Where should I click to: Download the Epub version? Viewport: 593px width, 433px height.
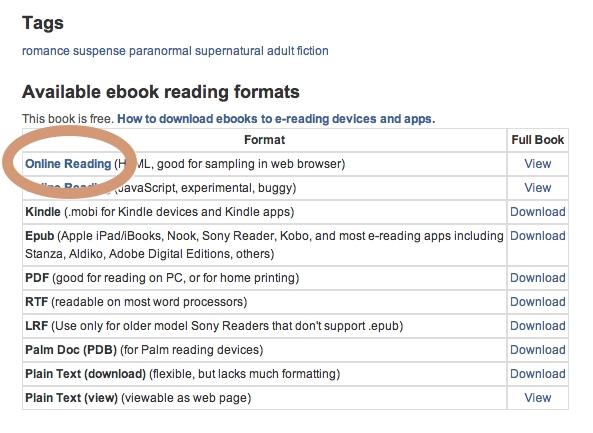click(538, 236)
